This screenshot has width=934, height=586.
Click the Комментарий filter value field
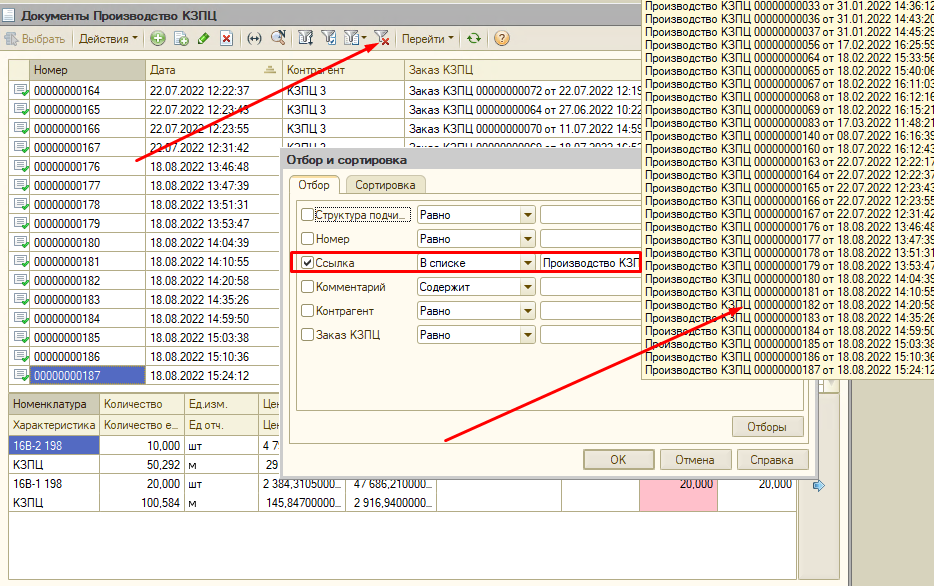[x=590, y=287]
